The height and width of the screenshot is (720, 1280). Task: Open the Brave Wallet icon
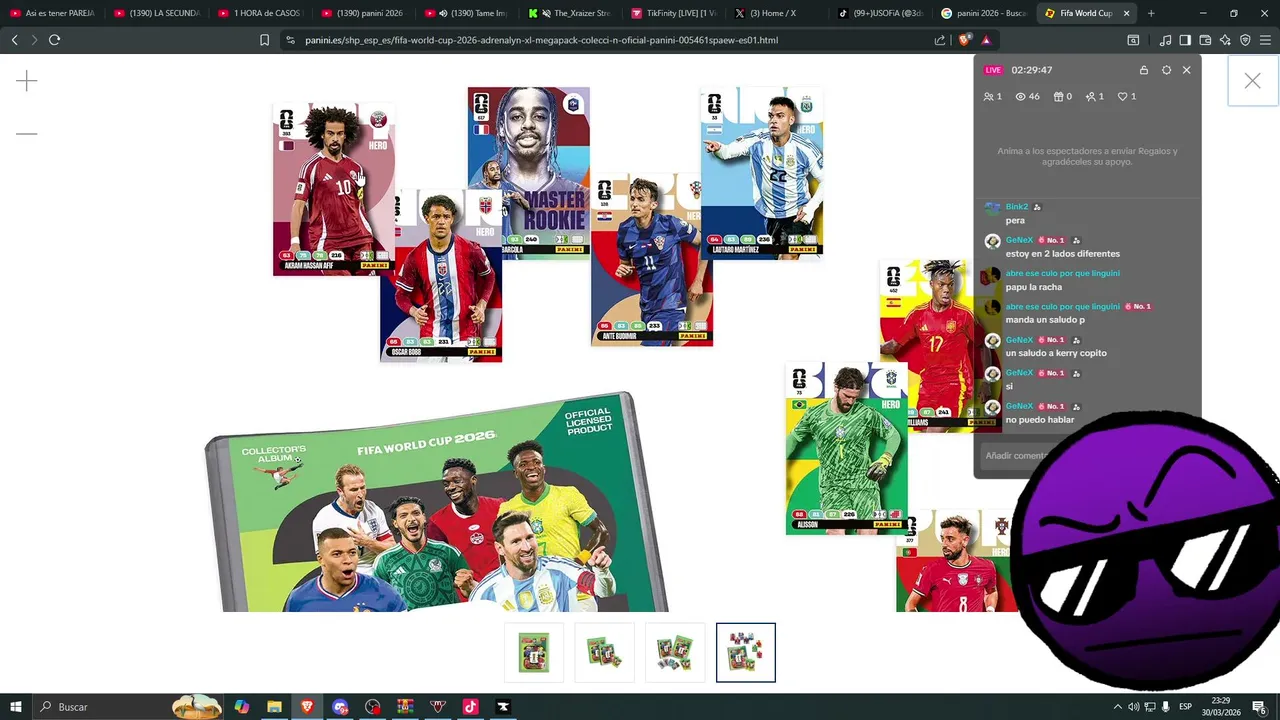click(x=1205, y=40)
